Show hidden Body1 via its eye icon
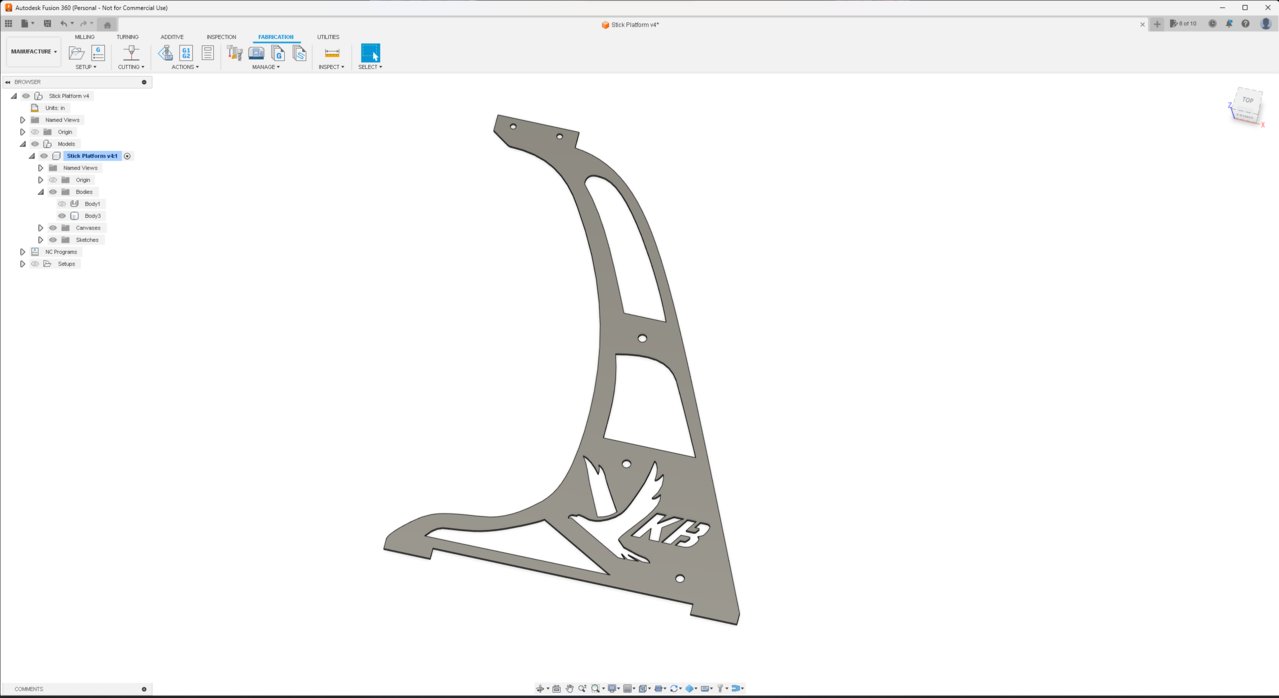This screenshot has height=698, width=1279. coord(62,204)
